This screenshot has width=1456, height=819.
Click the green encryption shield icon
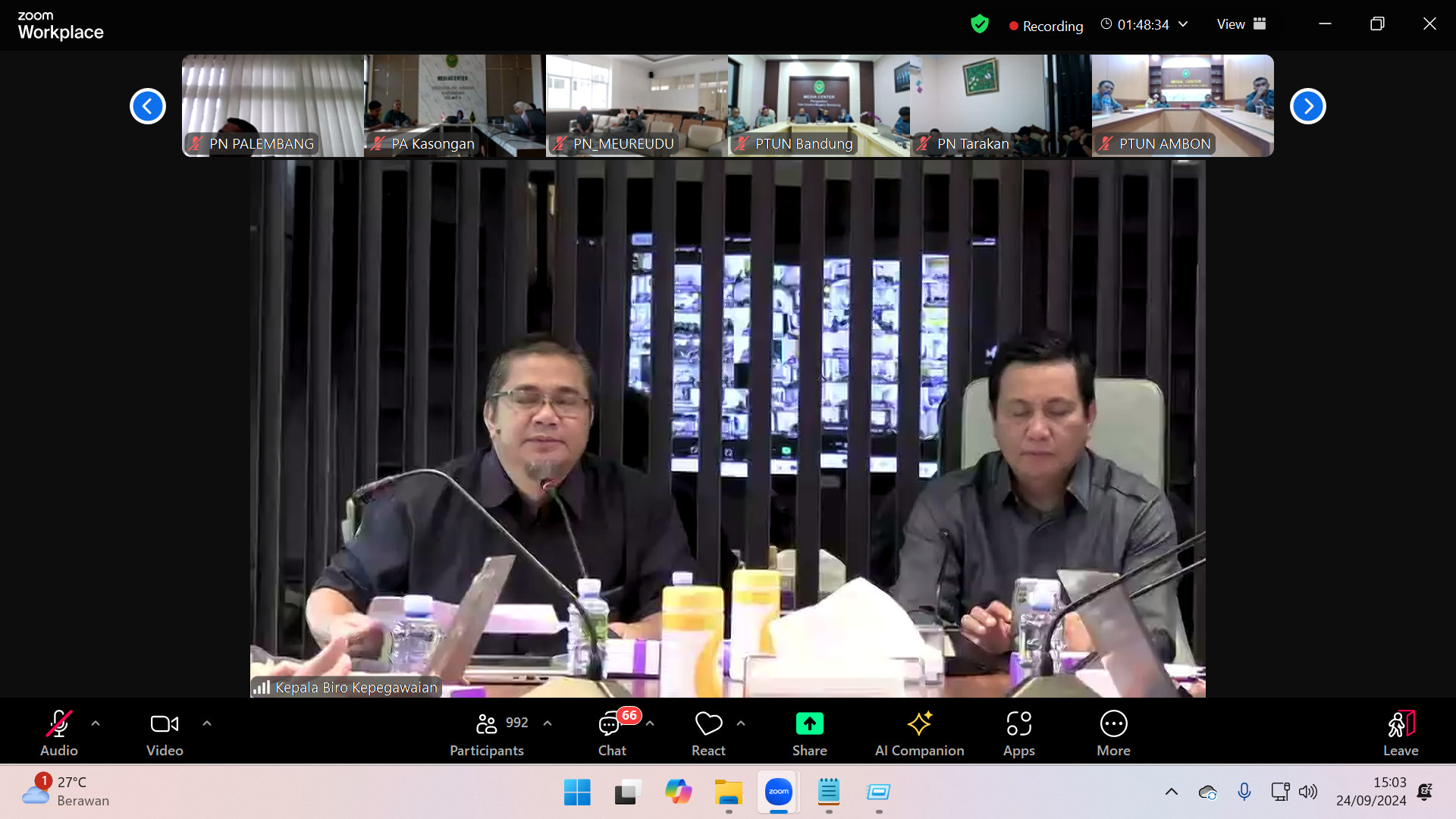tap(980, 24)
